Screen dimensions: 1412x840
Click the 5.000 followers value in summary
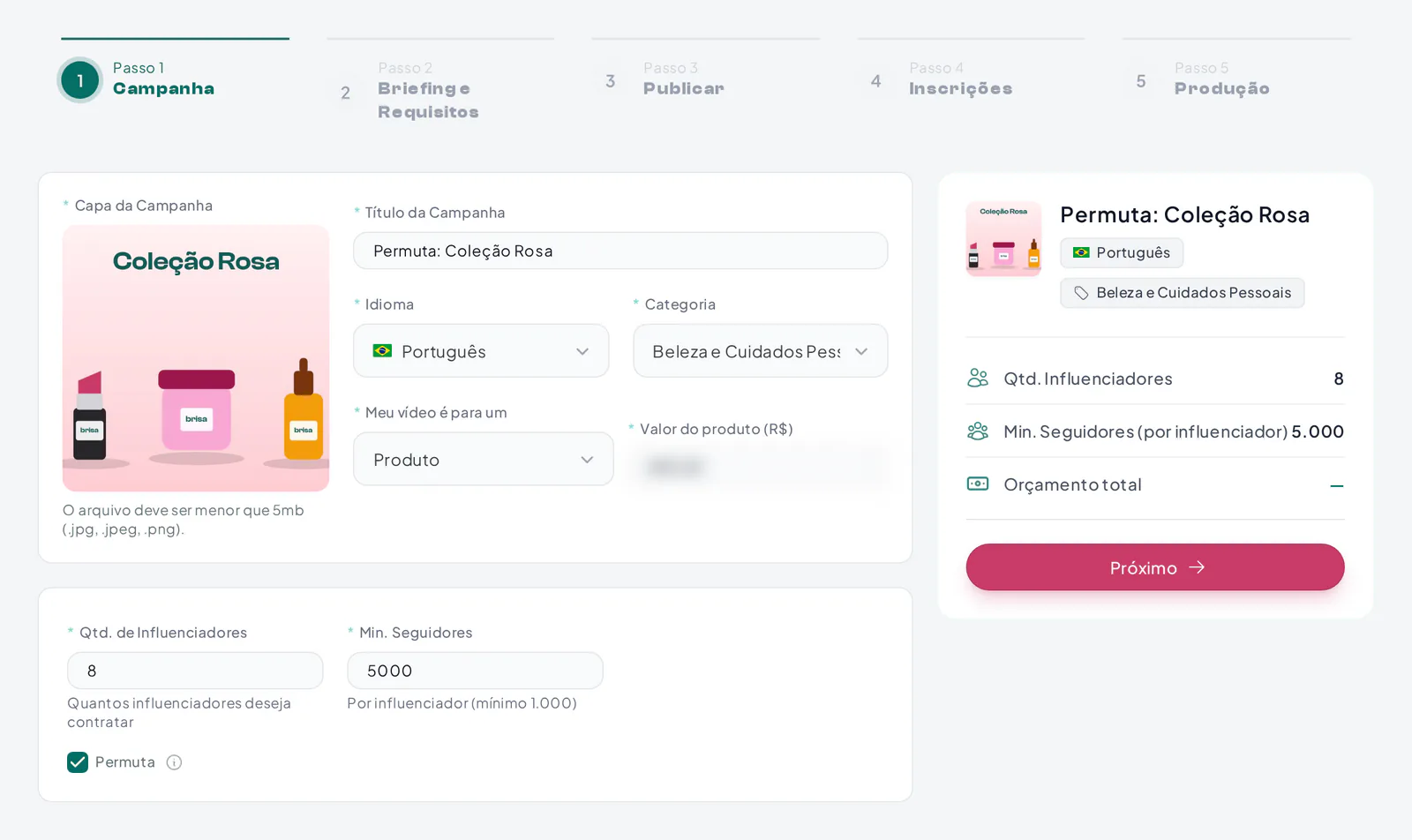coord(1318,431)
